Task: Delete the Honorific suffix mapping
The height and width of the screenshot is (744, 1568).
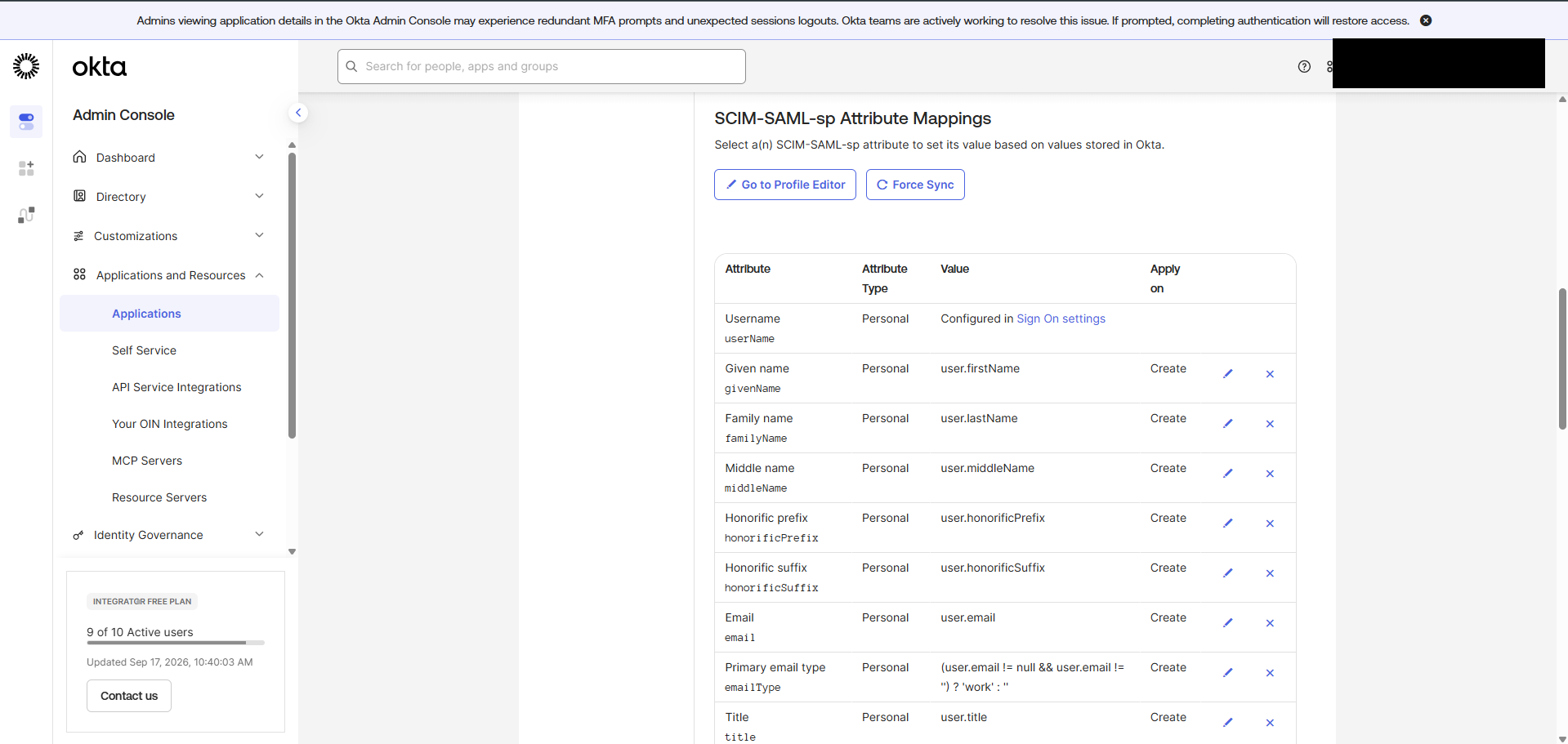Action: pos(1270,573)
